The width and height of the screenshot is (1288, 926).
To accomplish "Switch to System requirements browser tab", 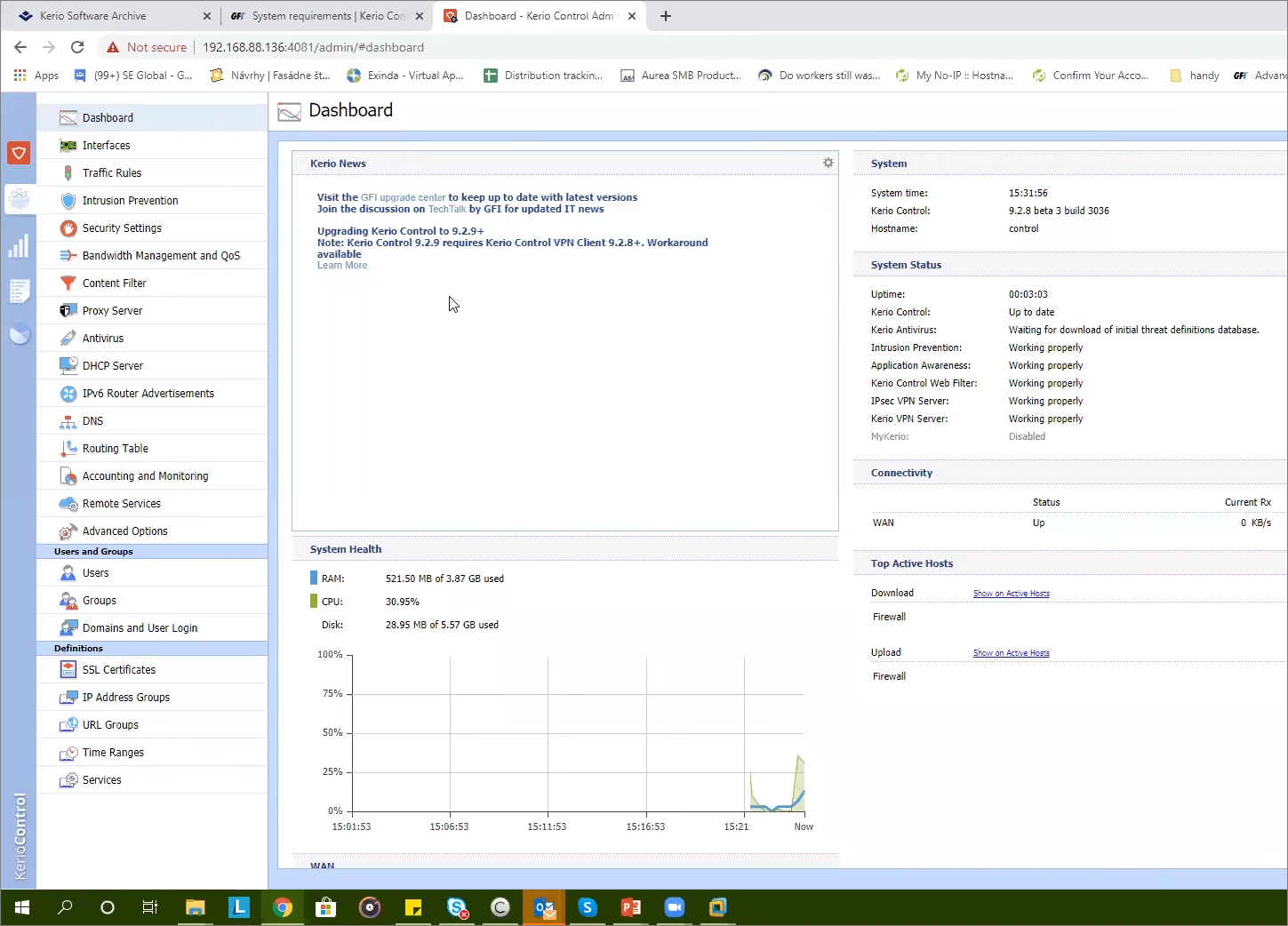I will pos(325,16).
